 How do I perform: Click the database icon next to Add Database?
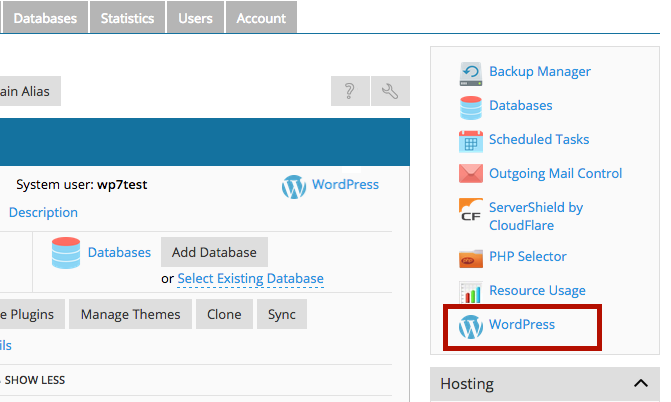66,253
